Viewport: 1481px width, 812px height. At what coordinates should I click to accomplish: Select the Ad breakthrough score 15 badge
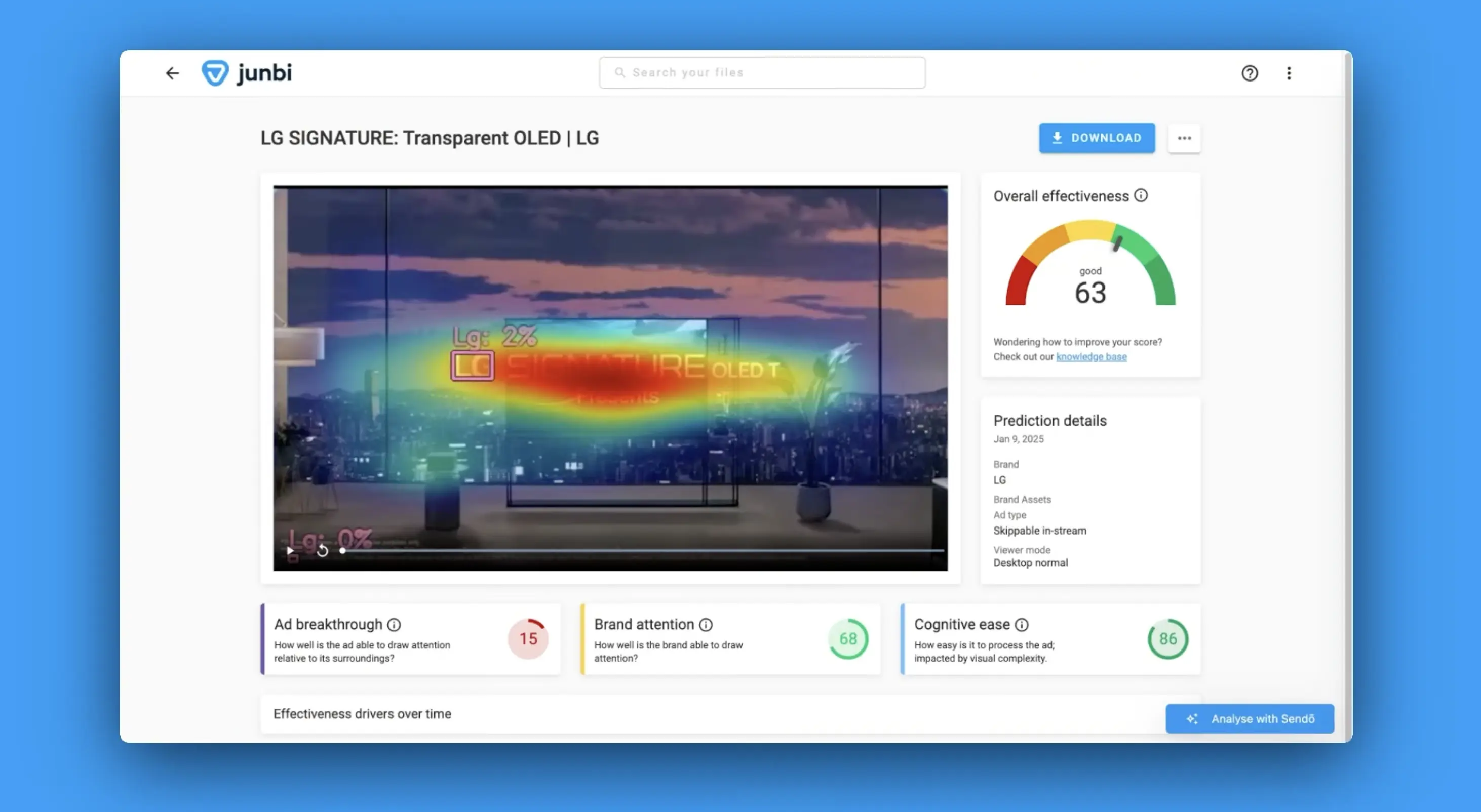coord(528,638)
